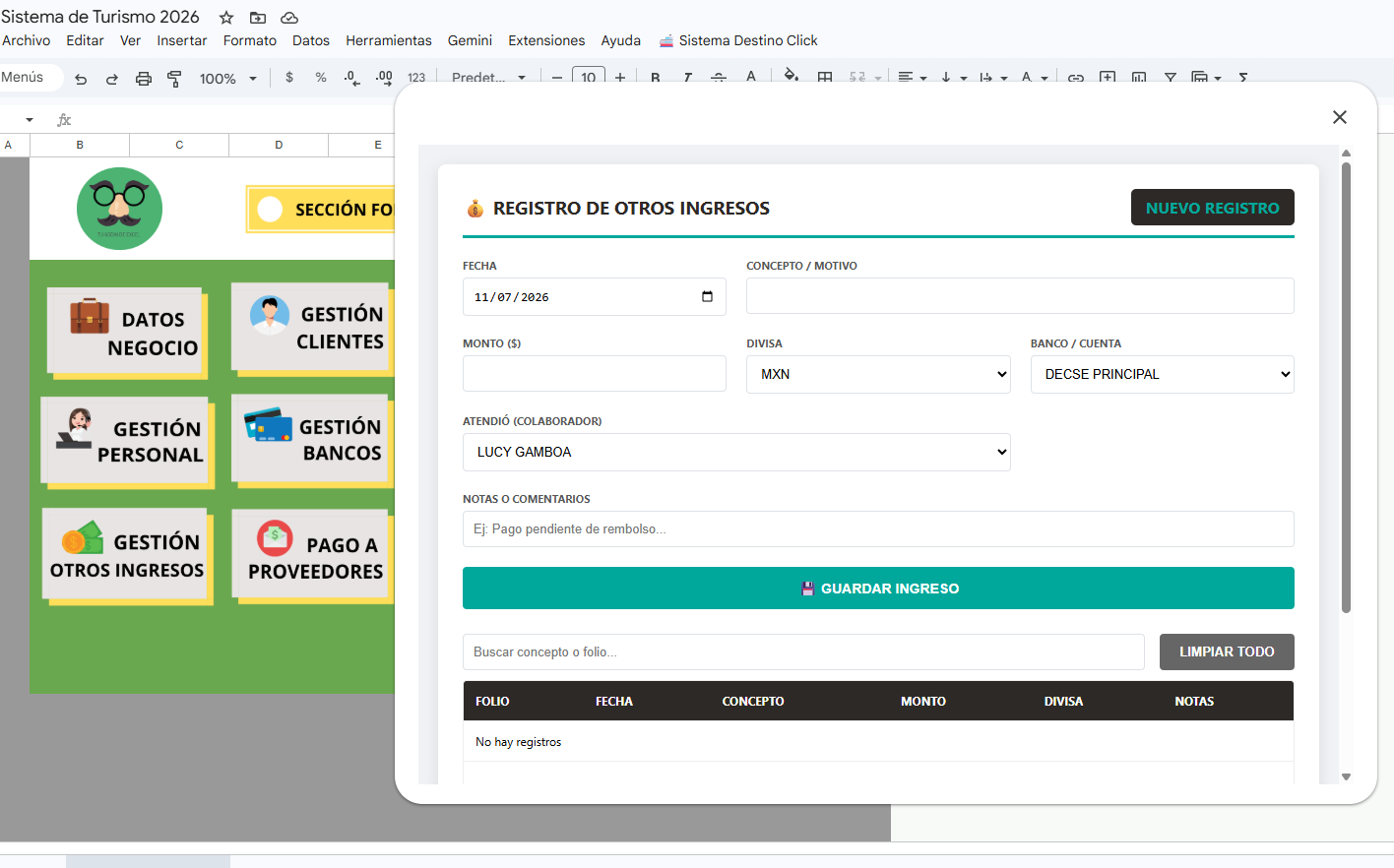Open the zoom 100% dropdown
Viewport: 1394px width, 868px height.
coord(228,79)
